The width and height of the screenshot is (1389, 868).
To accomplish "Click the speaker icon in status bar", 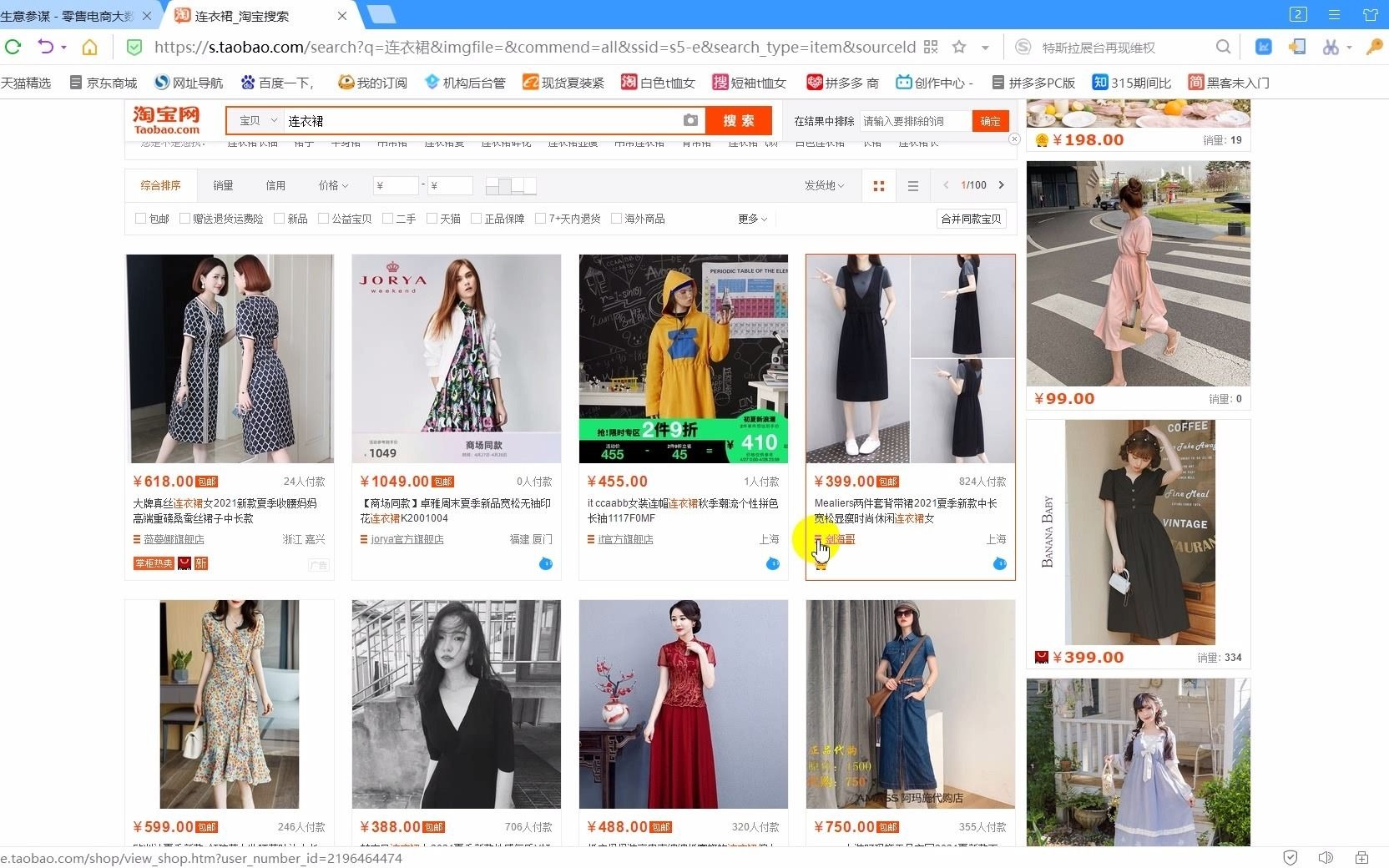I will (x=1325, y=857).
